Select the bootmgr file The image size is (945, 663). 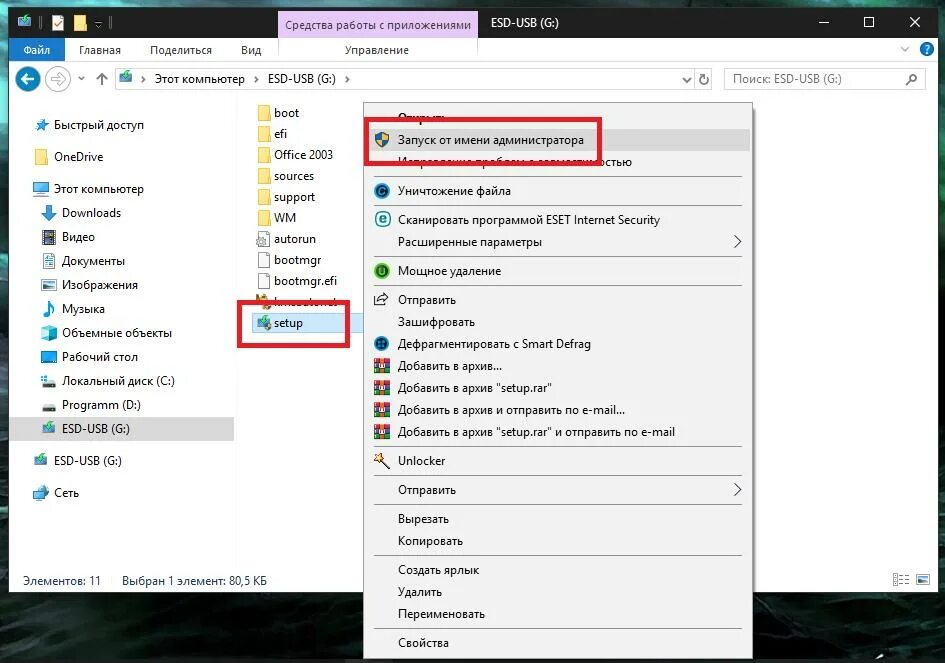tap(297, 260)
